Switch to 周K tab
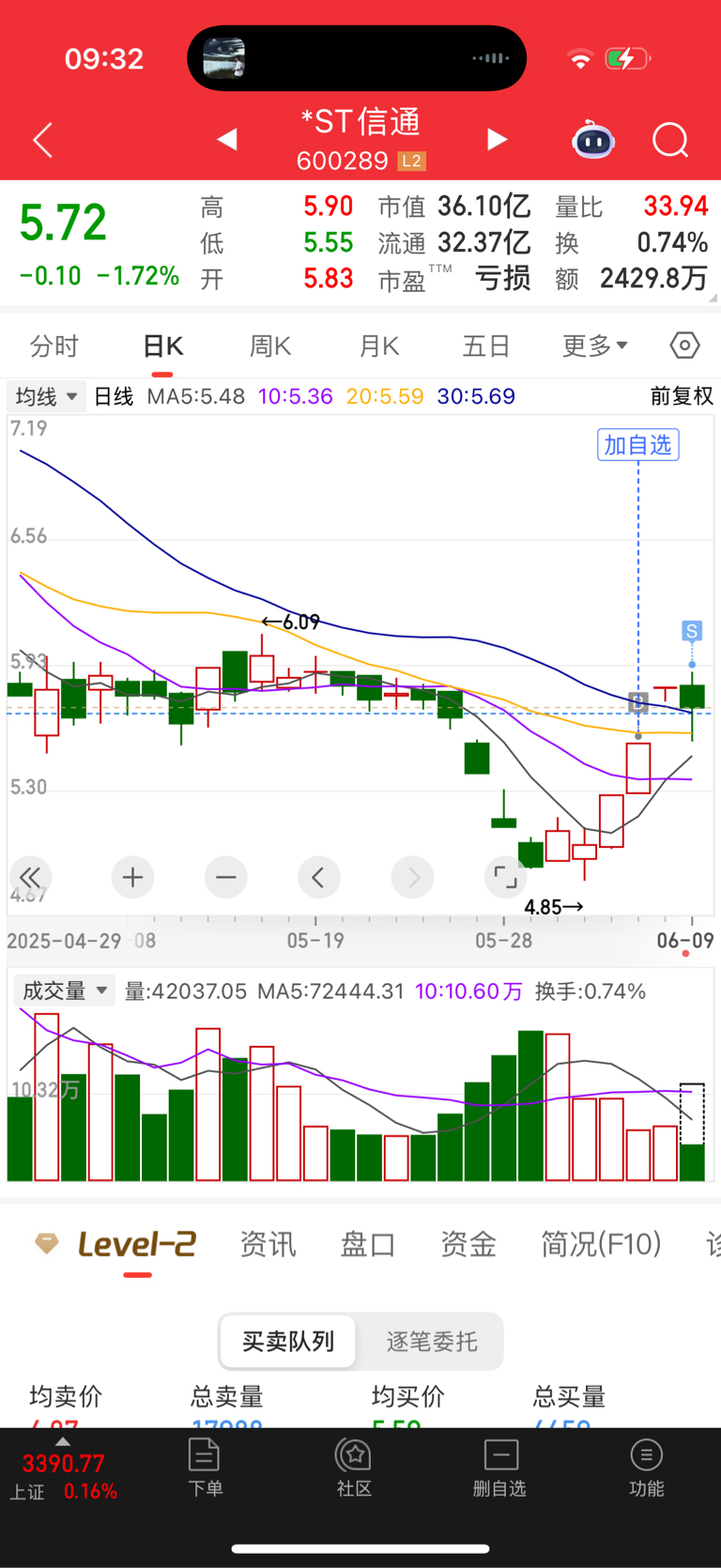 [270, 346]
